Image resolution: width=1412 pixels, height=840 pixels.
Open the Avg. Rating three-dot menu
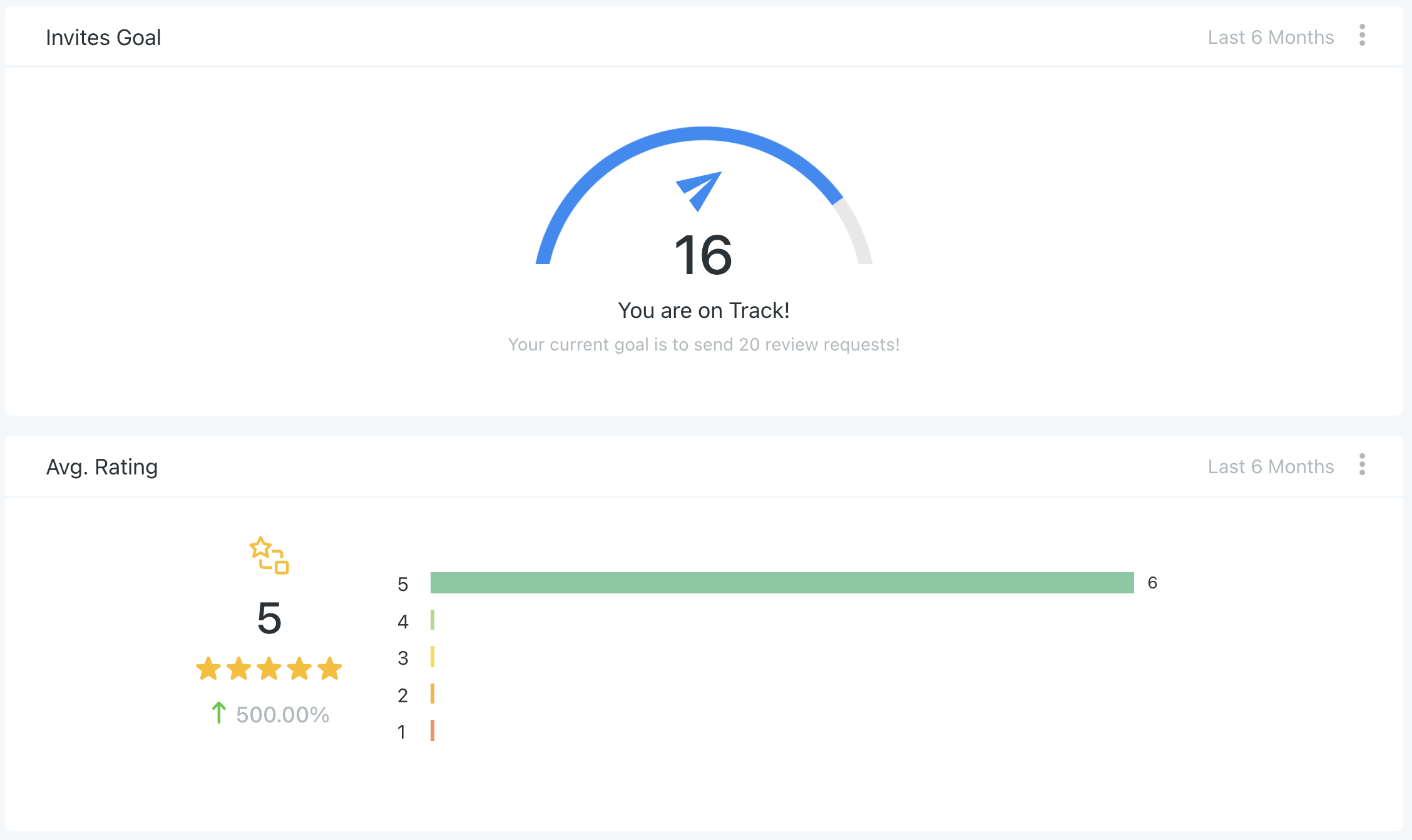pos(1362,465)
